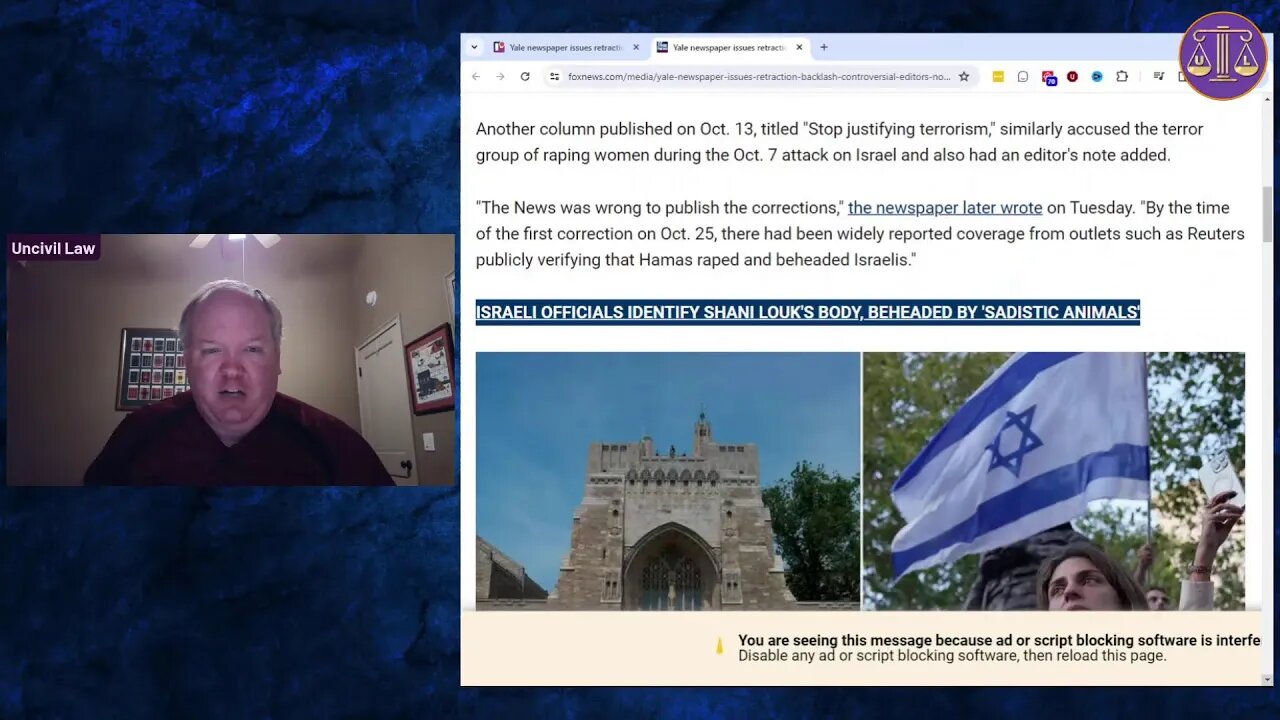Image resolution: width=1280 pixels, height=720 pixels.
Task: Reload the current page
Action: click(525, 76)
